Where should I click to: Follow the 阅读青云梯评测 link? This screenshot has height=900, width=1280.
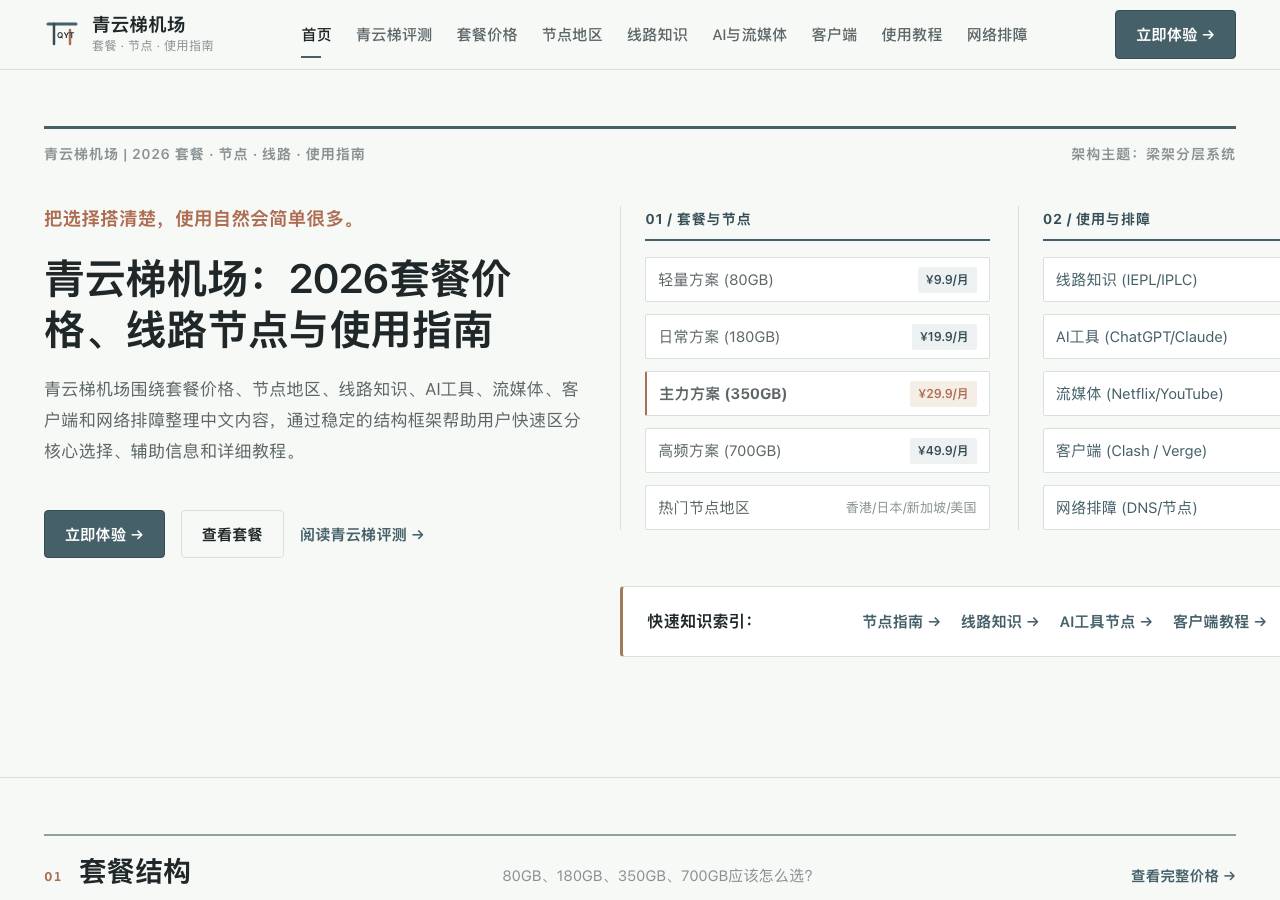click(x=362, y=535)
